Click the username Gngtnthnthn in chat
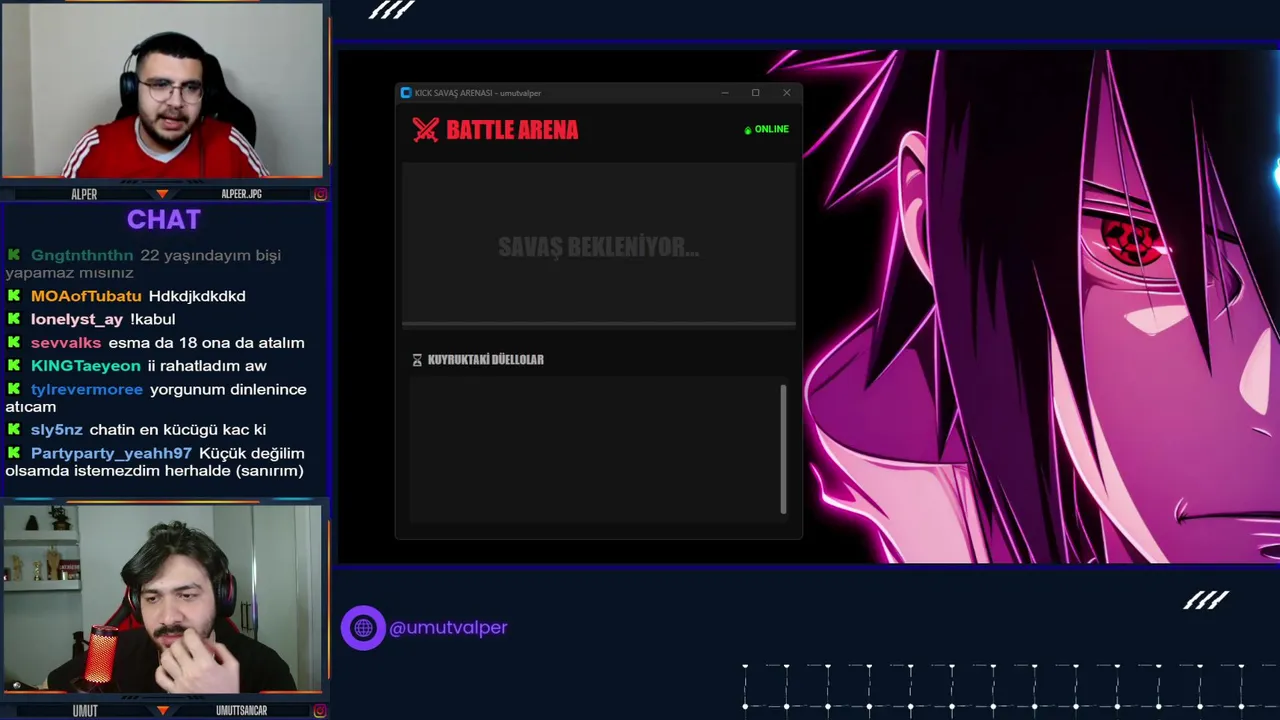The width and height of the screenshot is (1280, 720). click(x=82, y=255)
